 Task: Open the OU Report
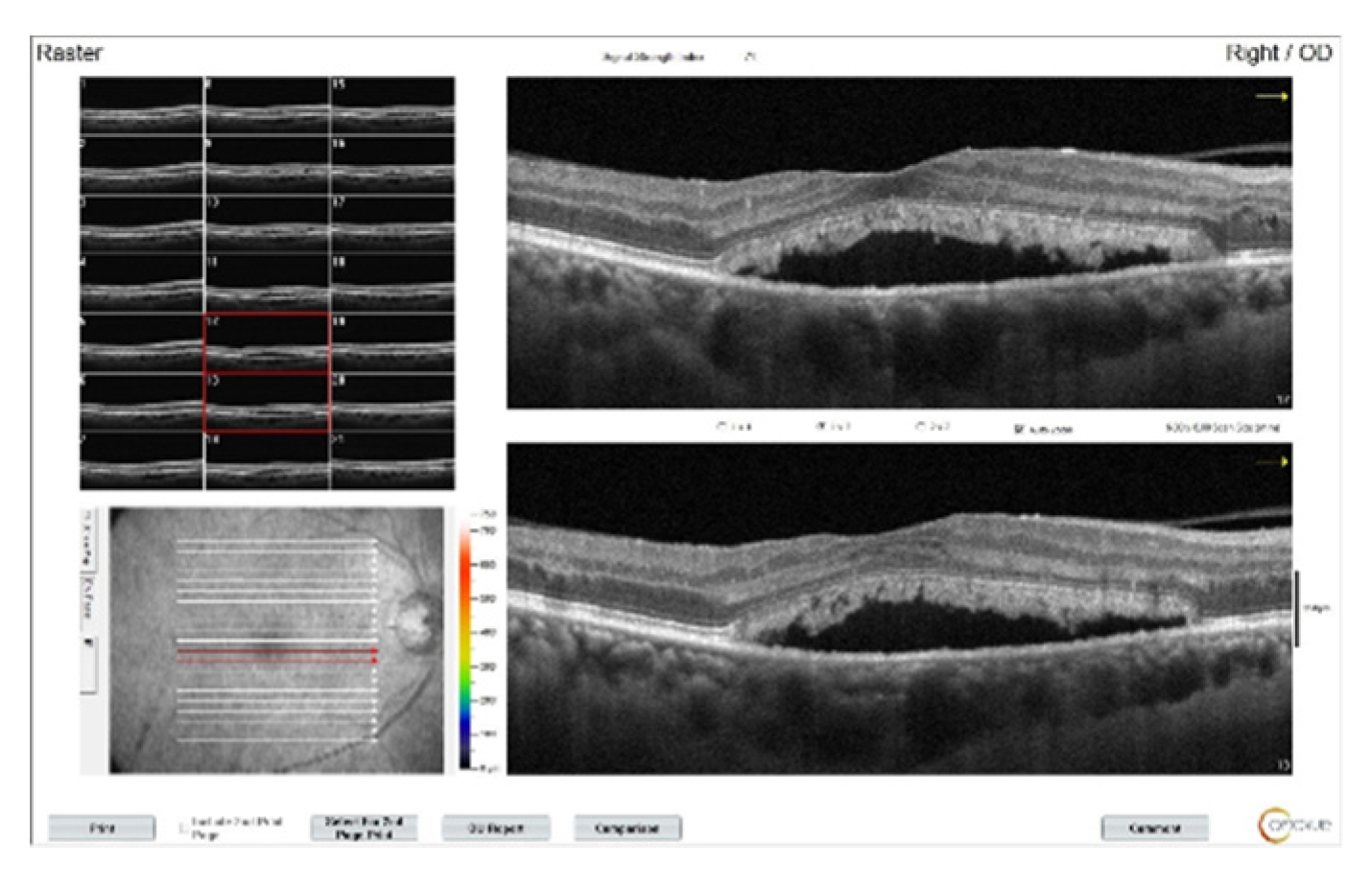[x=496, y=828]
